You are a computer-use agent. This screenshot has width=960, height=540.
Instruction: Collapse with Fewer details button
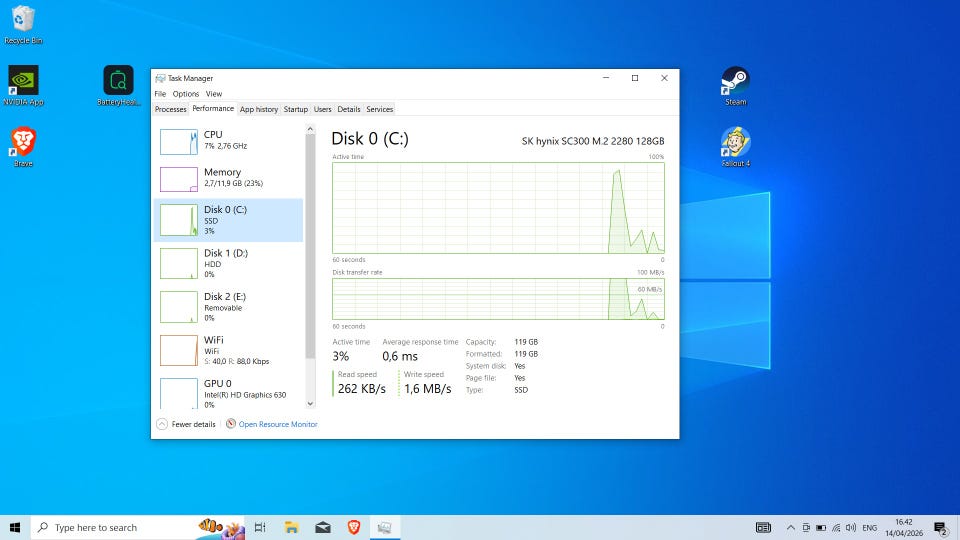point(186,424)
